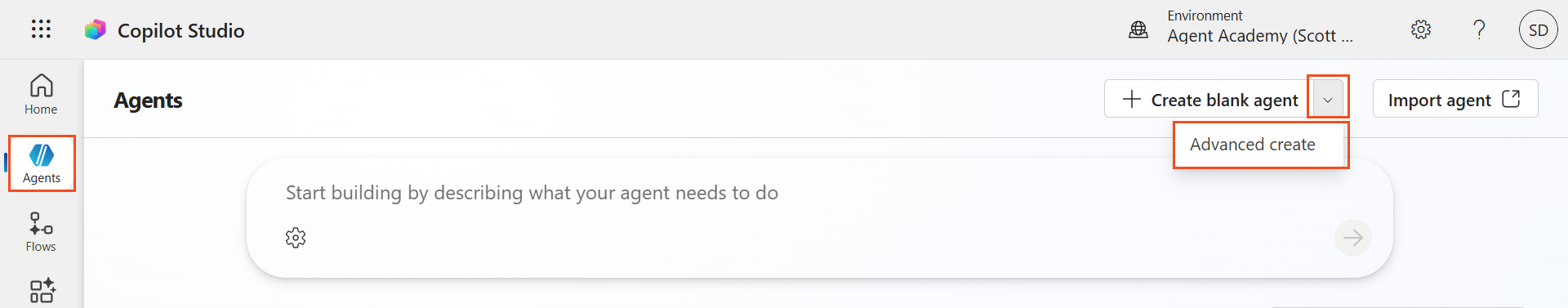Click the send arrow in the prompt box

[1353, 238]
